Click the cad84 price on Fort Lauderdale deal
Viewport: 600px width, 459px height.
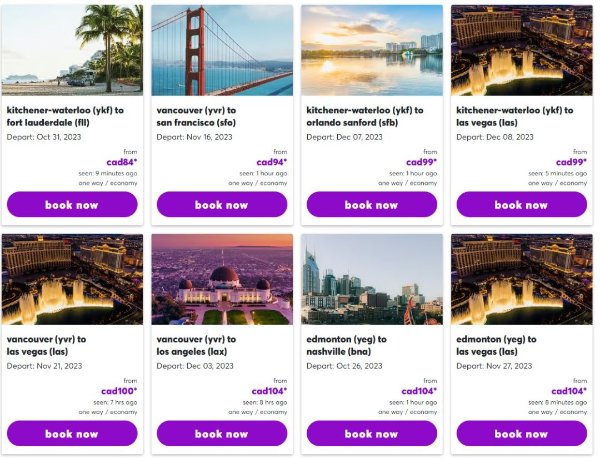121,162
